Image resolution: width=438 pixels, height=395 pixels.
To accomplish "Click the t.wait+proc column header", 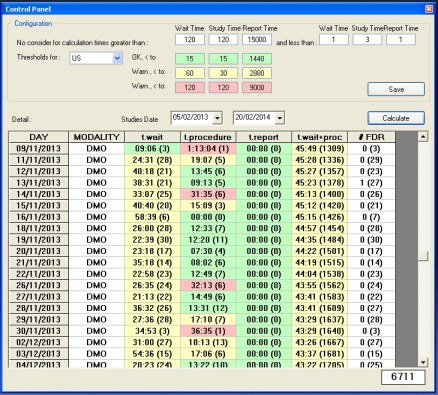I will pyautogui.click(x=320, y=137).
